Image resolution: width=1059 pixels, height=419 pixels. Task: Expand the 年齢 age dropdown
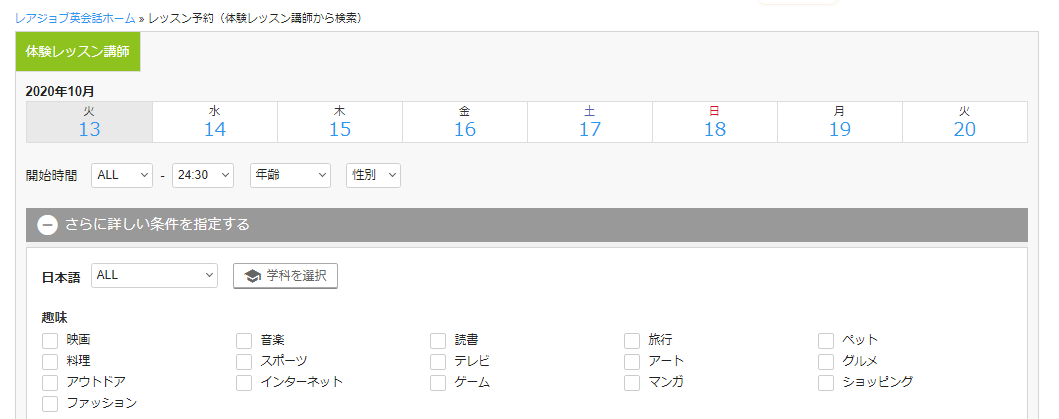[x=290, y=175]
